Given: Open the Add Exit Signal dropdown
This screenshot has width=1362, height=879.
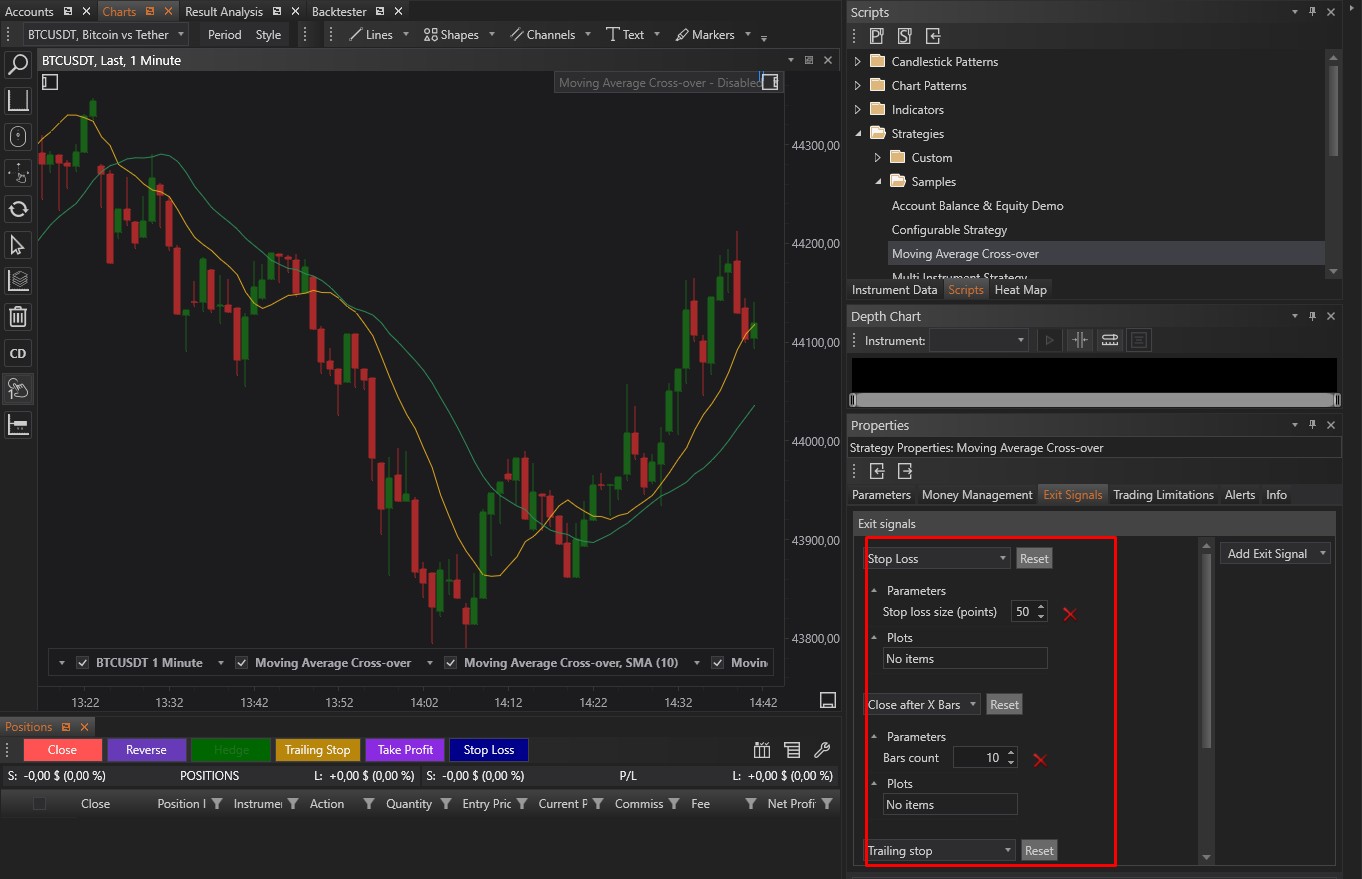Looking at the screenshot, I should coord(1275,554).
